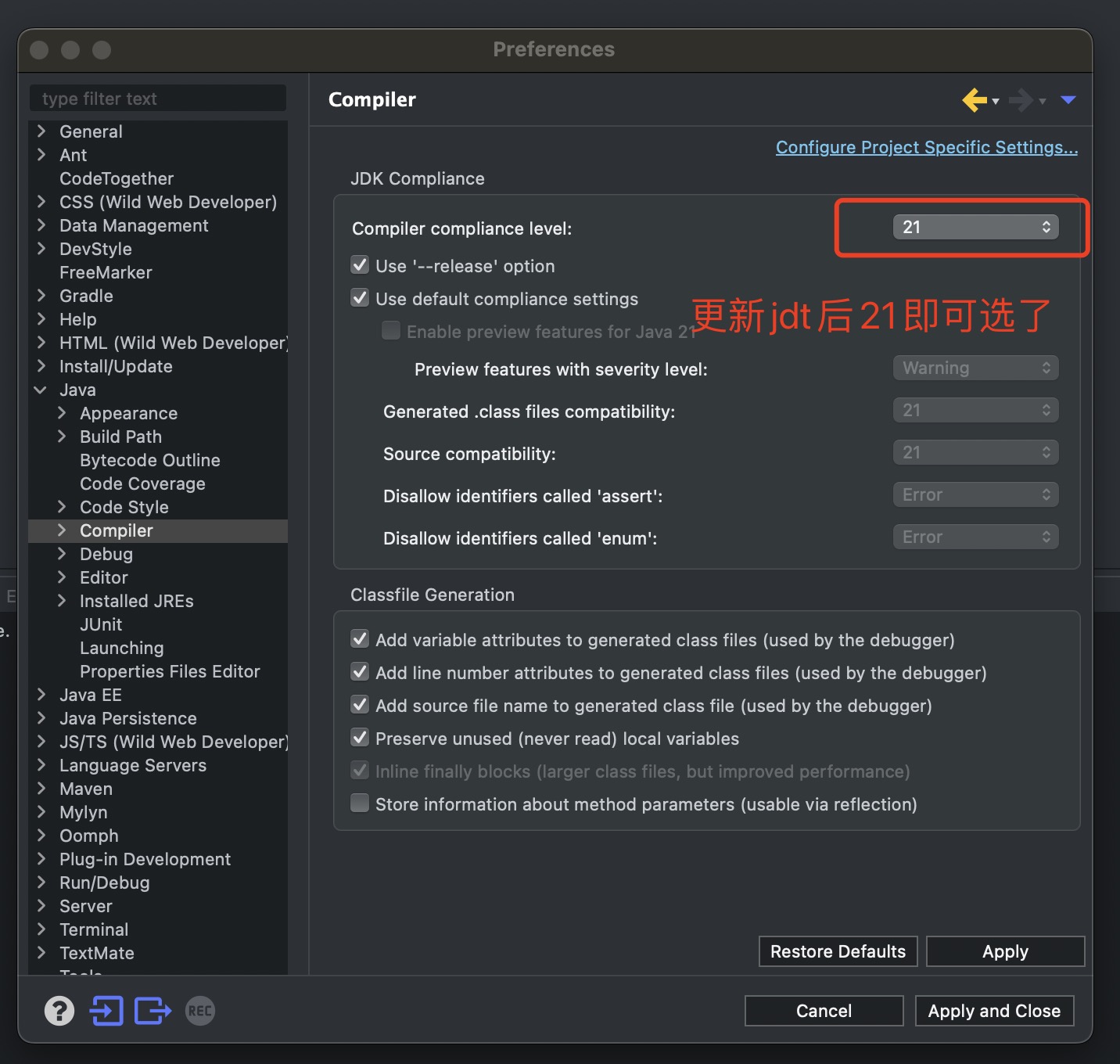This screenshot has height=1064, width=1120.
Task: Click the help question mark icon
Action: coord(59,1011)
